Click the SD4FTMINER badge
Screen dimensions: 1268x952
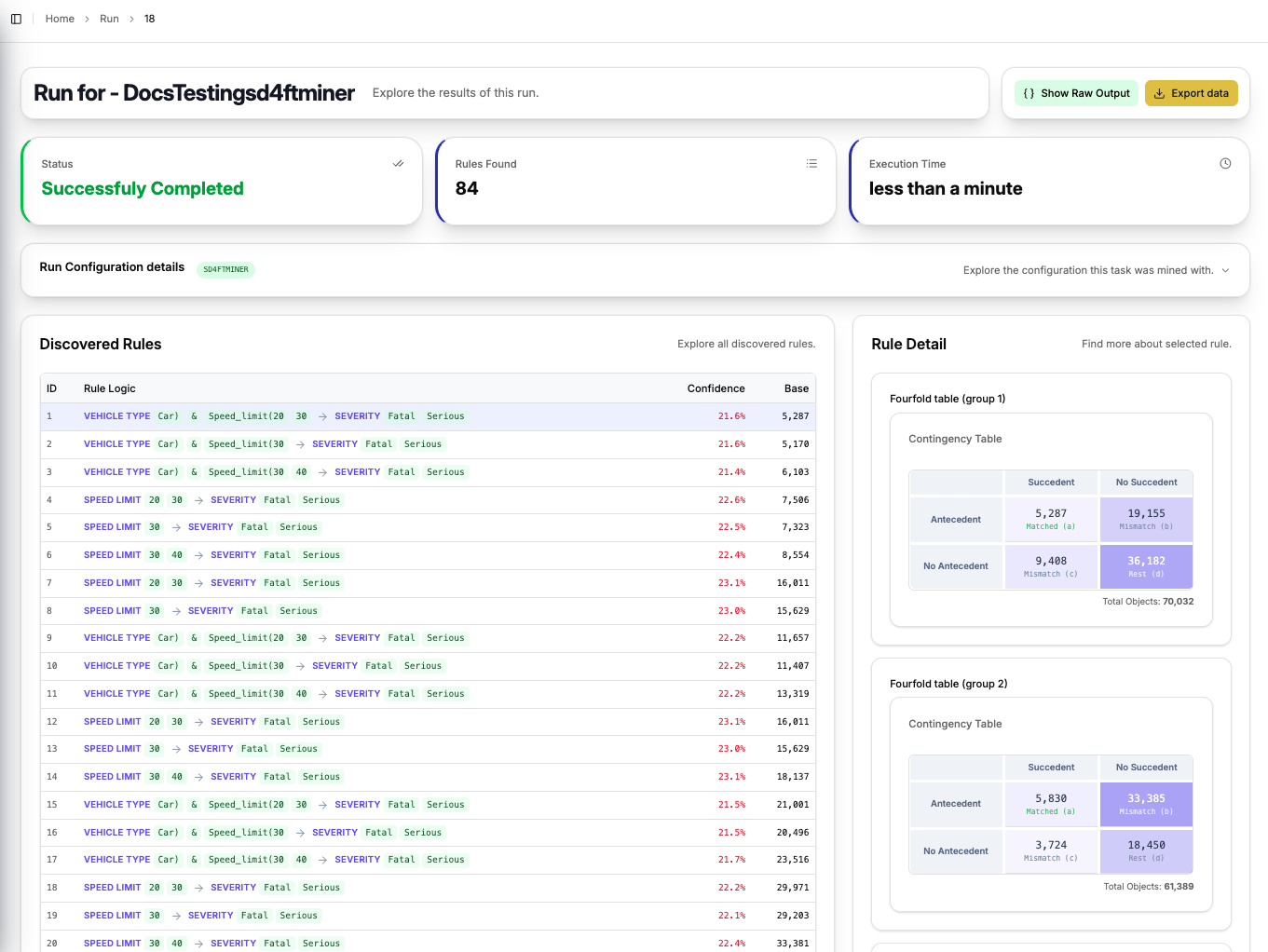pos(225,269)
